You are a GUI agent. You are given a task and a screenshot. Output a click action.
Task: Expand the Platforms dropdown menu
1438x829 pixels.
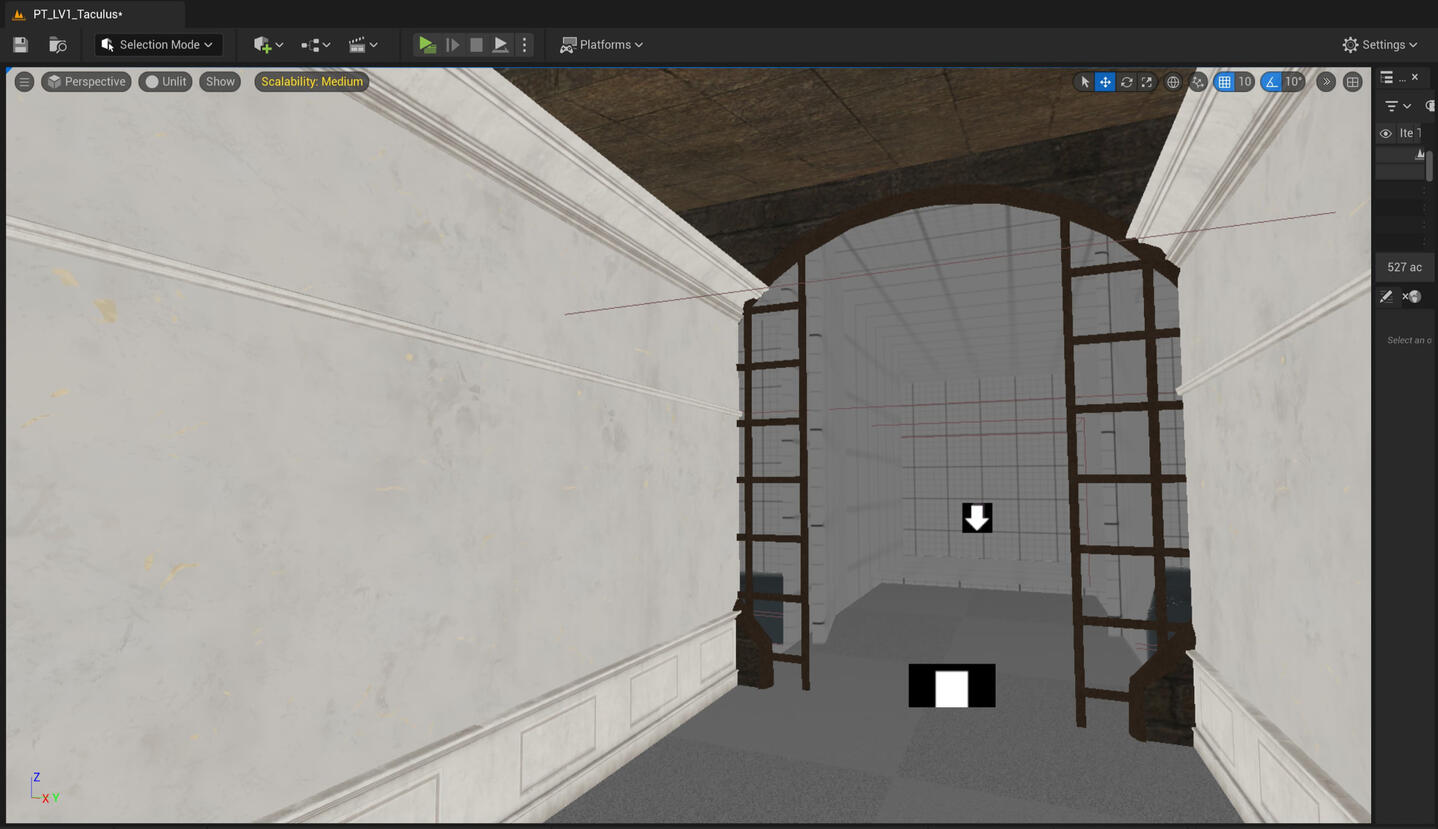(x=601, y=45)
